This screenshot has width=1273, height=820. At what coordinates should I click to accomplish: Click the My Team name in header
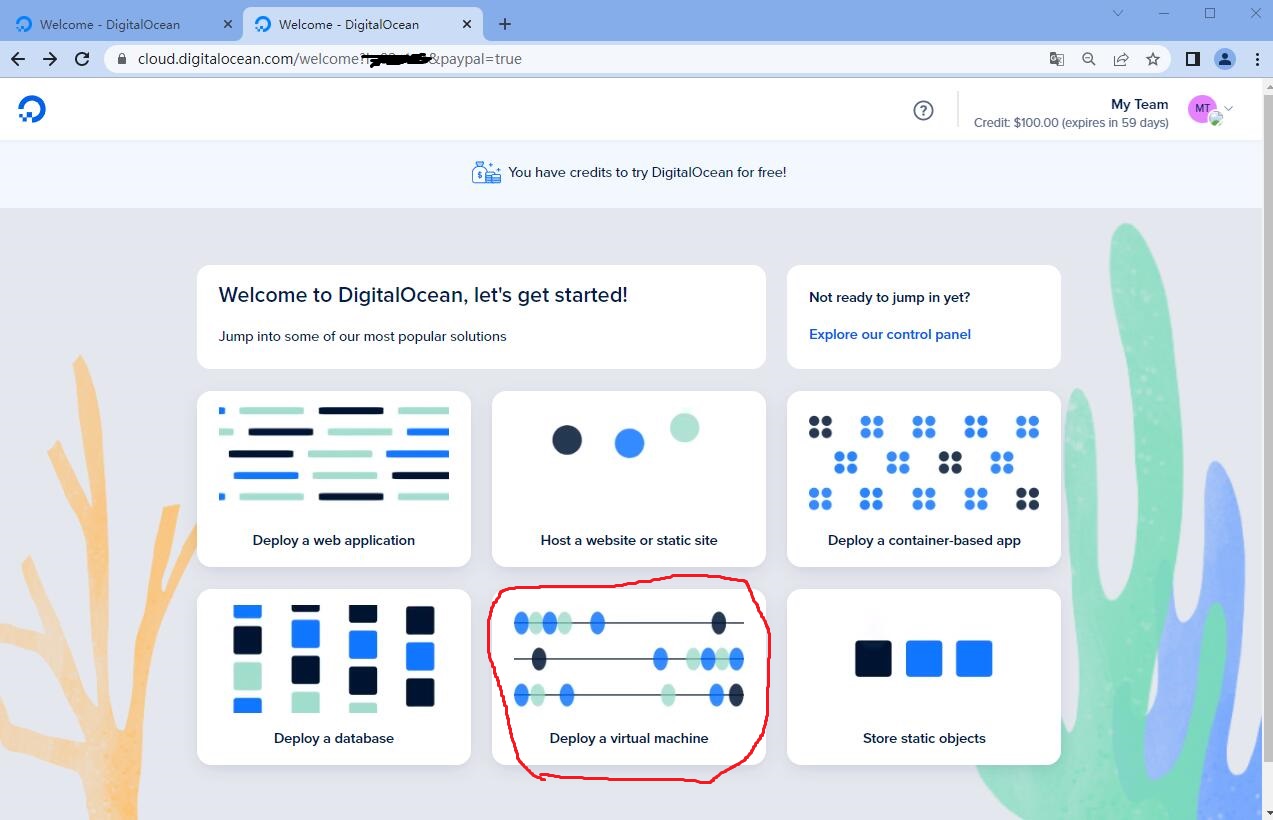1139,104
